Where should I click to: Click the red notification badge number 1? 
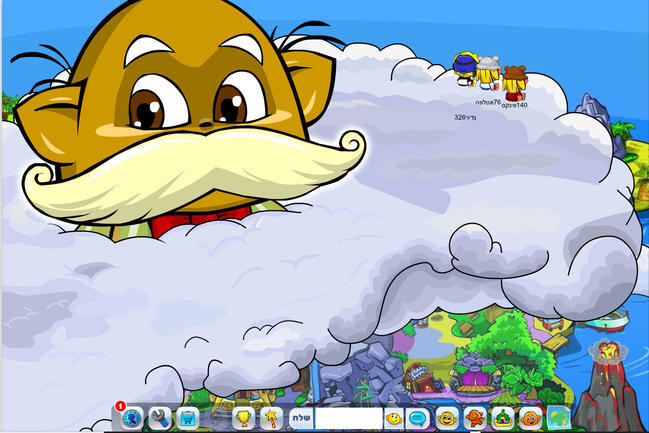click(x=120, y=406)
